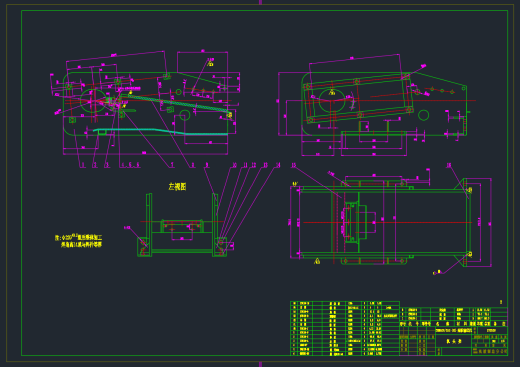The height and width of the screenshot is (367, 520).
Task: Select part callout number 7
Action: (x=172, y=165)
